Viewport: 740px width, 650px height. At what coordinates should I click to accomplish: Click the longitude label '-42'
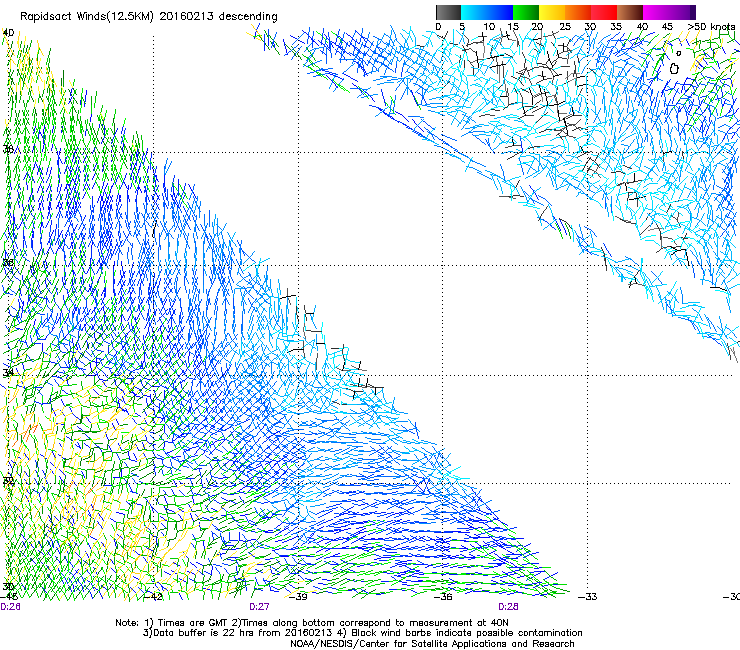click(153, 597)
